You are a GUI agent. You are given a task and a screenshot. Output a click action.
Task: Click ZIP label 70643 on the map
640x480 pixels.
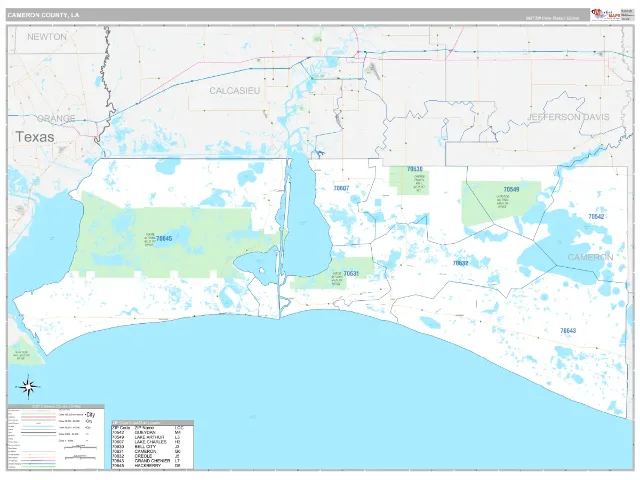coord(568,331)
